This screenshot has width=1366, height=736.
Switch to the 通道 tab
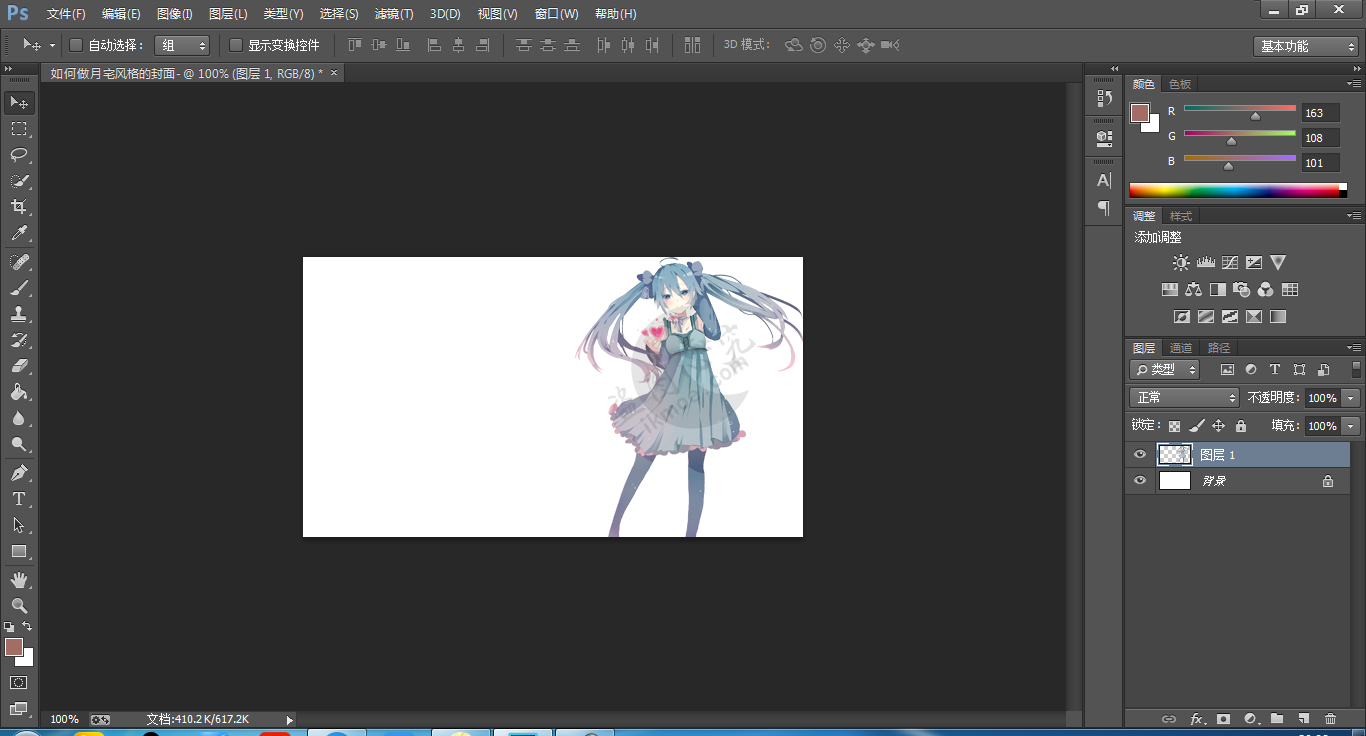[1181, 348]
